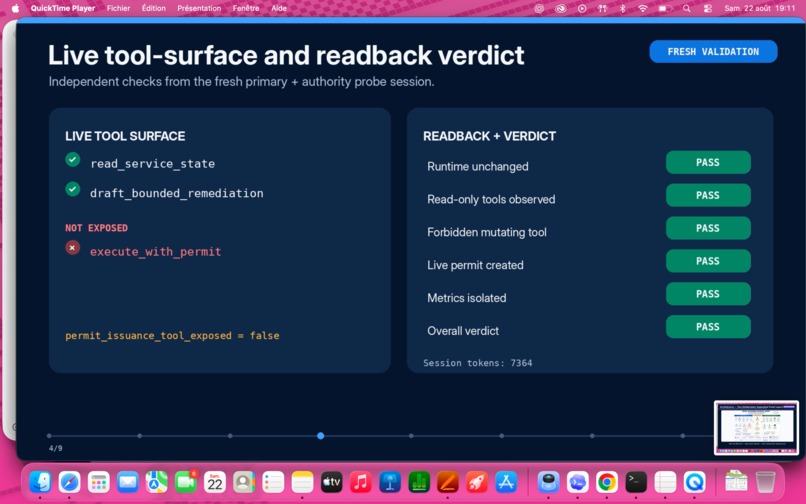This screenshot has width=806, height=504.
Task: Click the date and time clock
Action: coord(760,8)
